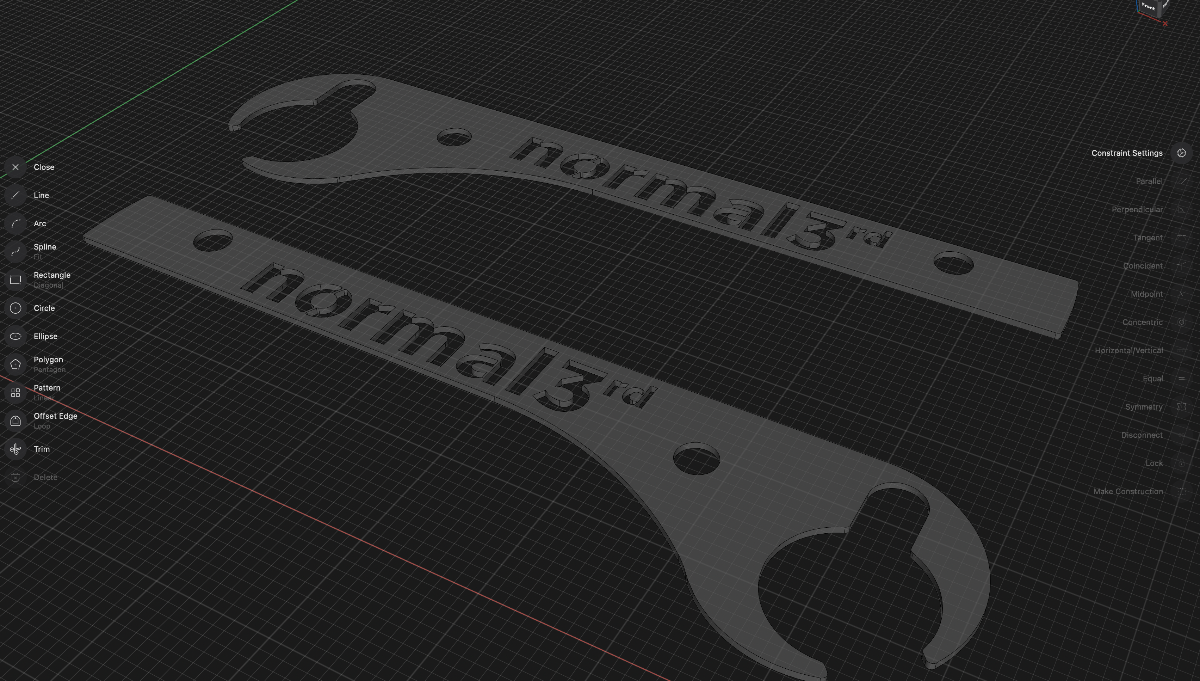Image resolution: width=1200 pixels, height=681 pixels.
Task: Click the Coincident constraint label
Action: click(x=1142, y=266)
